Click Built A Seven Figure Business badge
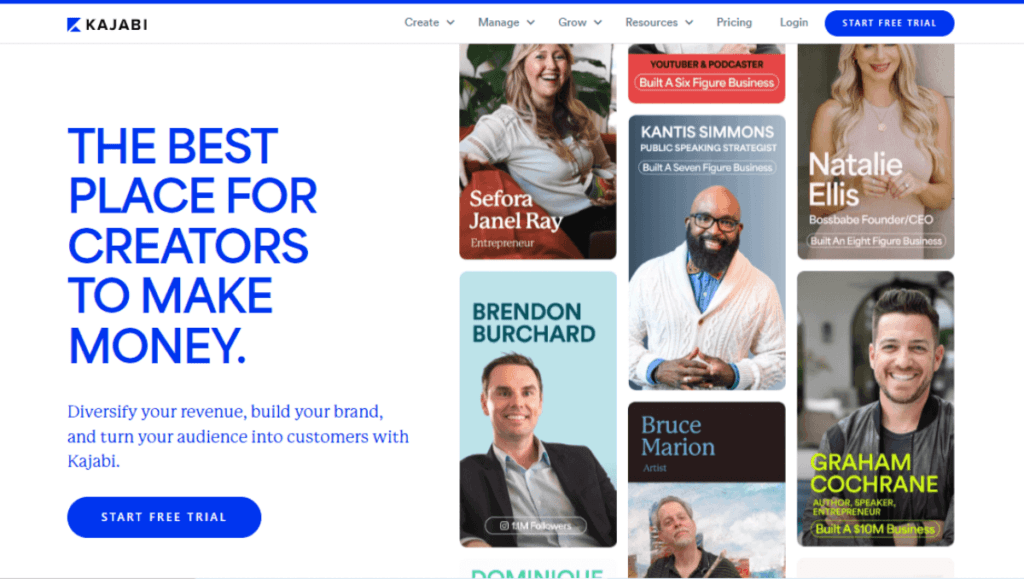 point(707,168)
